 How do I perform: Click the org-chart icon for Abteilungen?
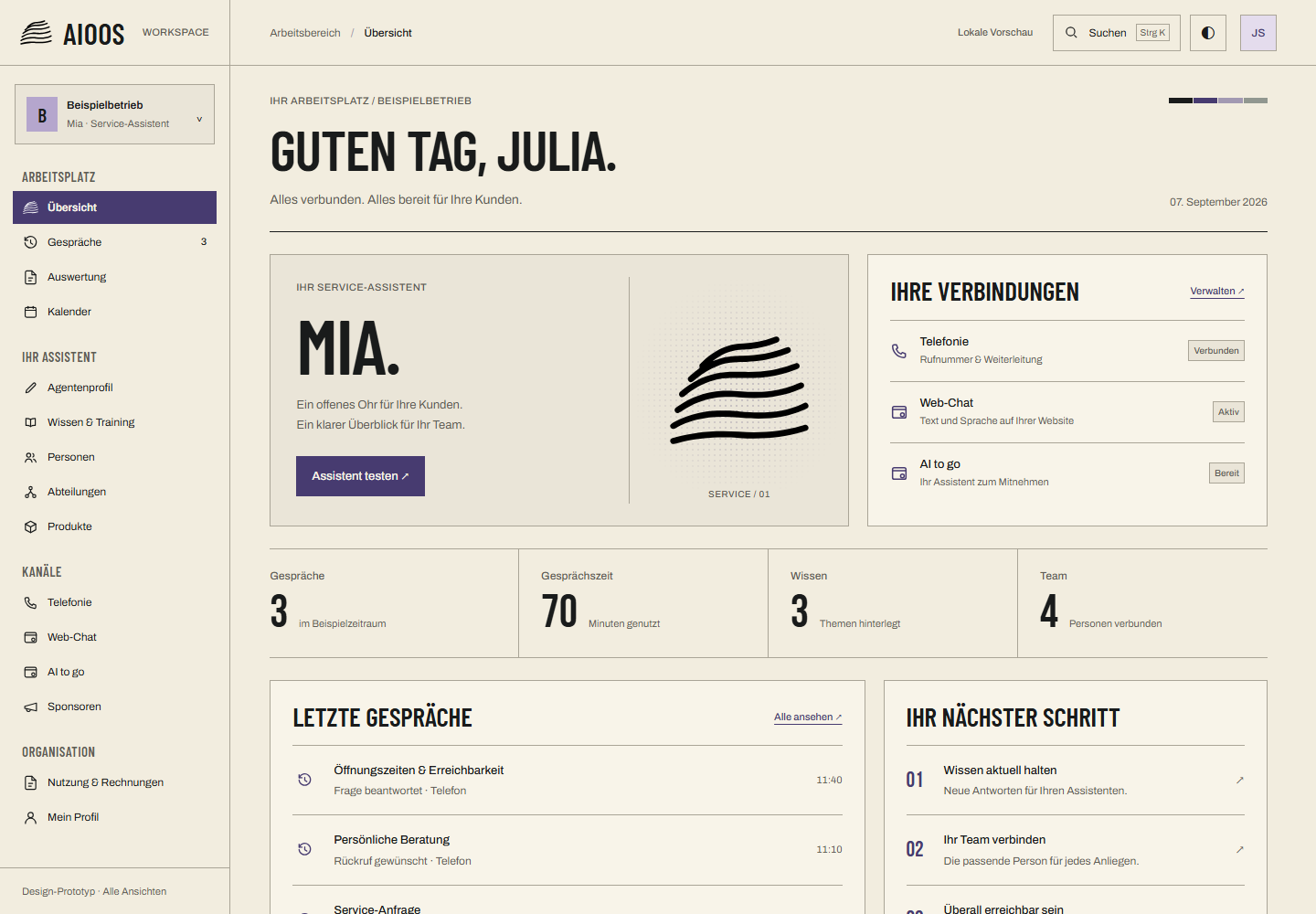[x=30, y=492]
